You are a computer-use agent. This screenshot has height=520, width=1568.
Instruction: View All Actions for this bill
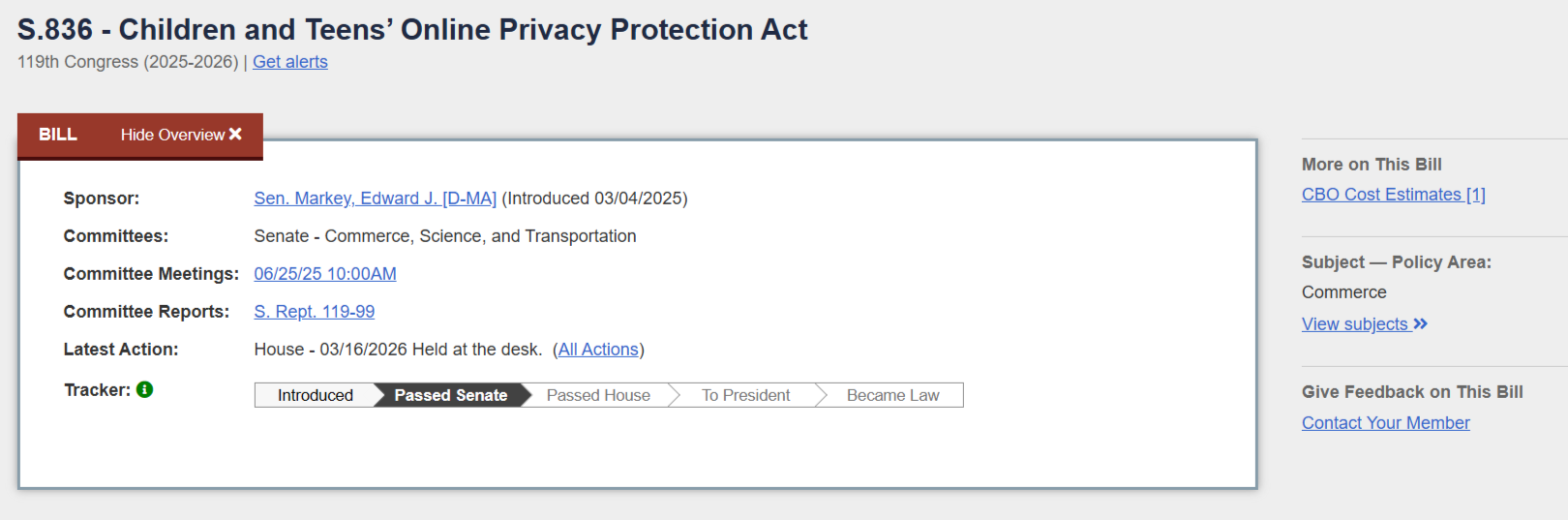(598, 350)
